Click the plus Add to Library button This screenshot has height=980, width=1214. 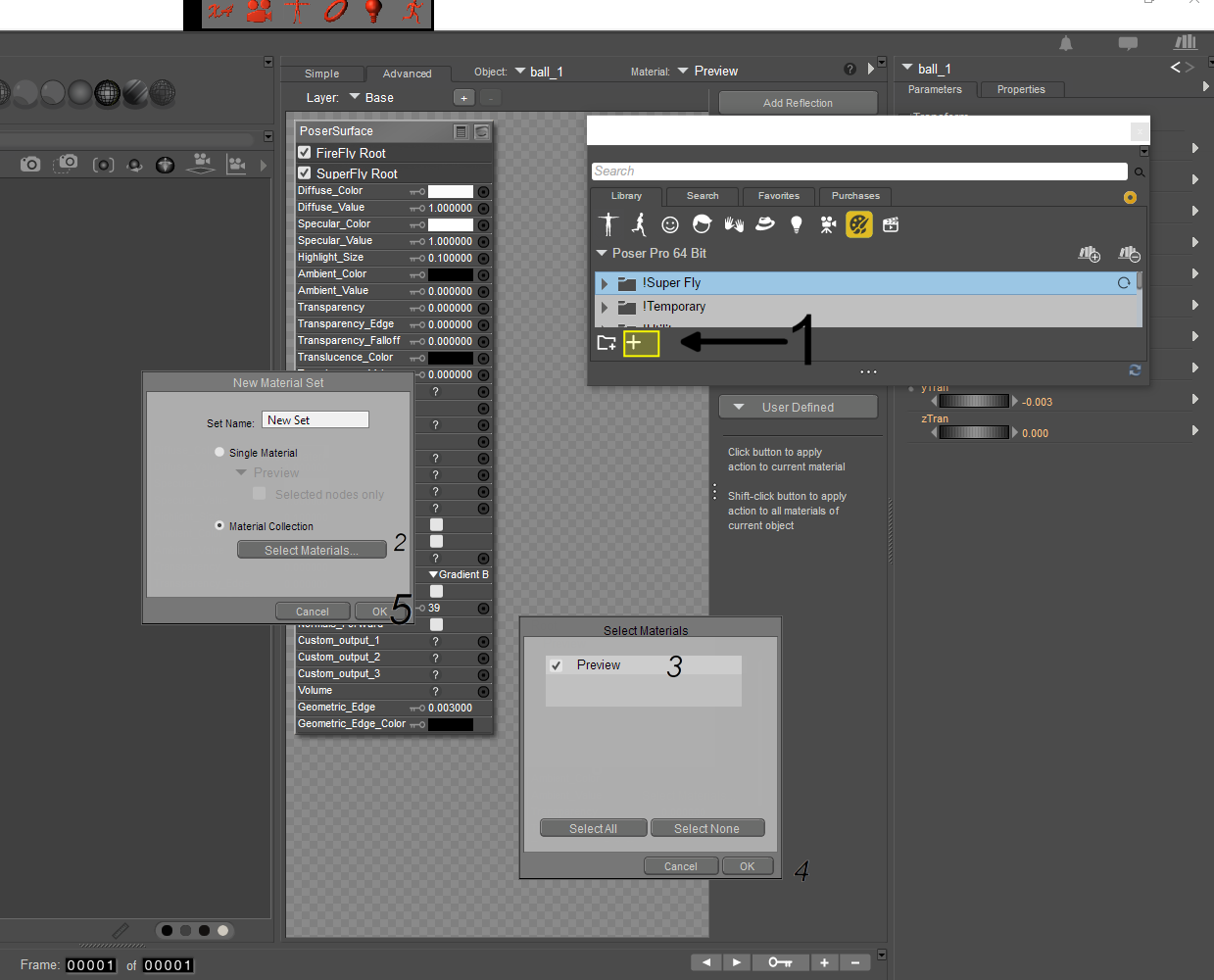click(x=641, y=343)
